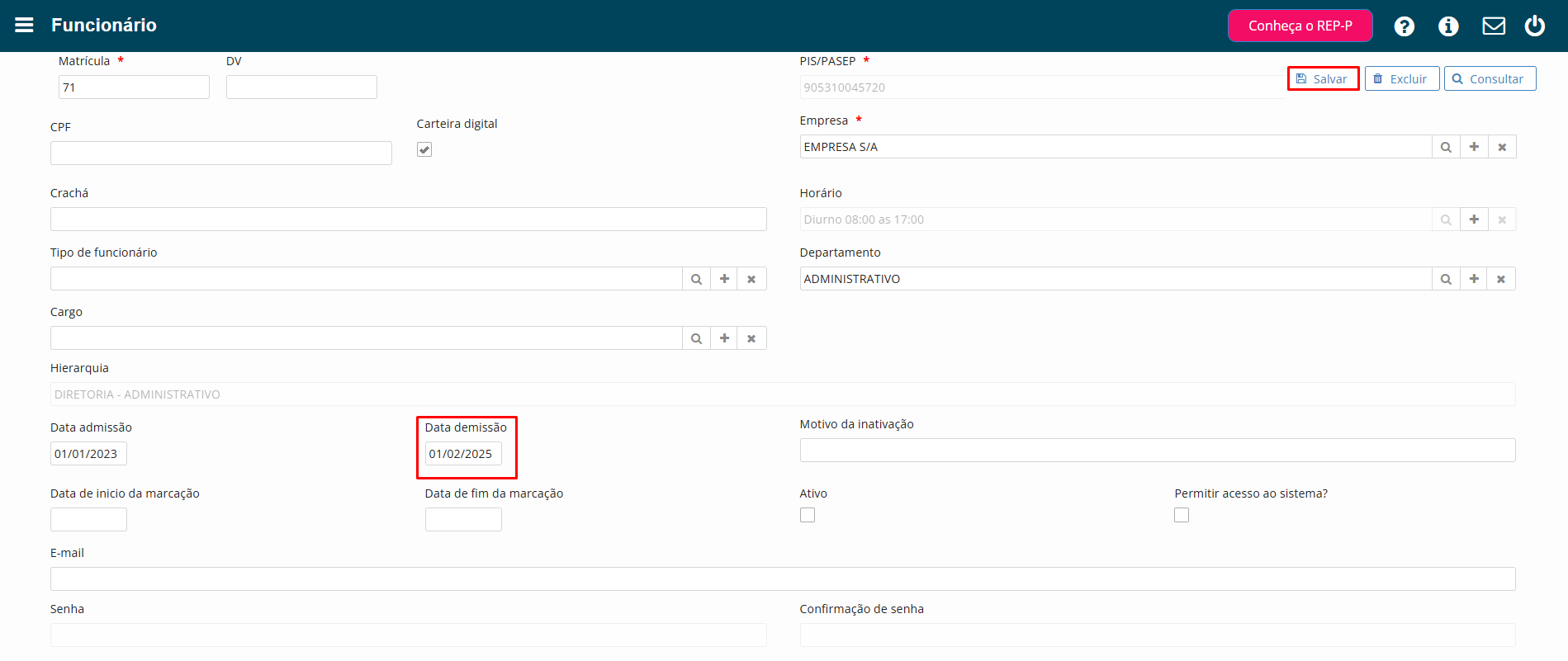The image size is (1568, 661).
Task: Open the information icon in header
Action: point(1448,26)
